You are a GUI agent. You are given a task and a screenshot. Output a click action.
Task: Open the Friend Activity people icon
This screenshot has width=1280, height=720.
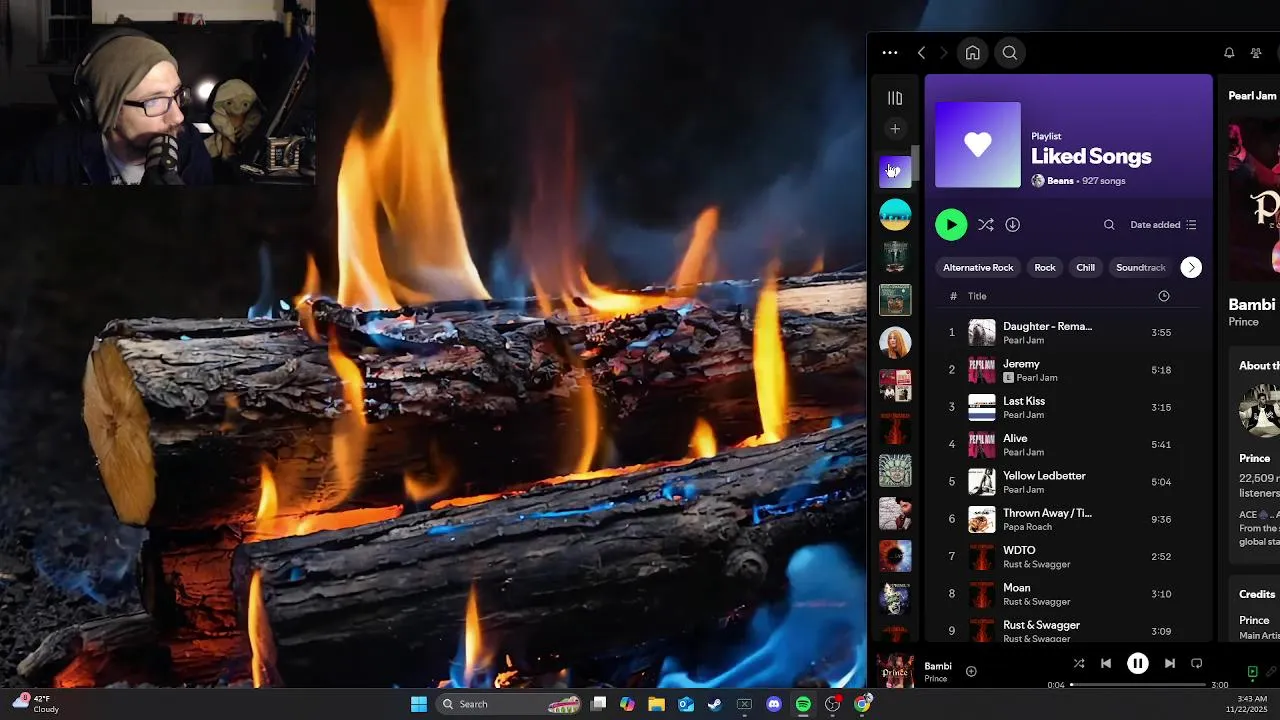click(x=1256, y=53)
